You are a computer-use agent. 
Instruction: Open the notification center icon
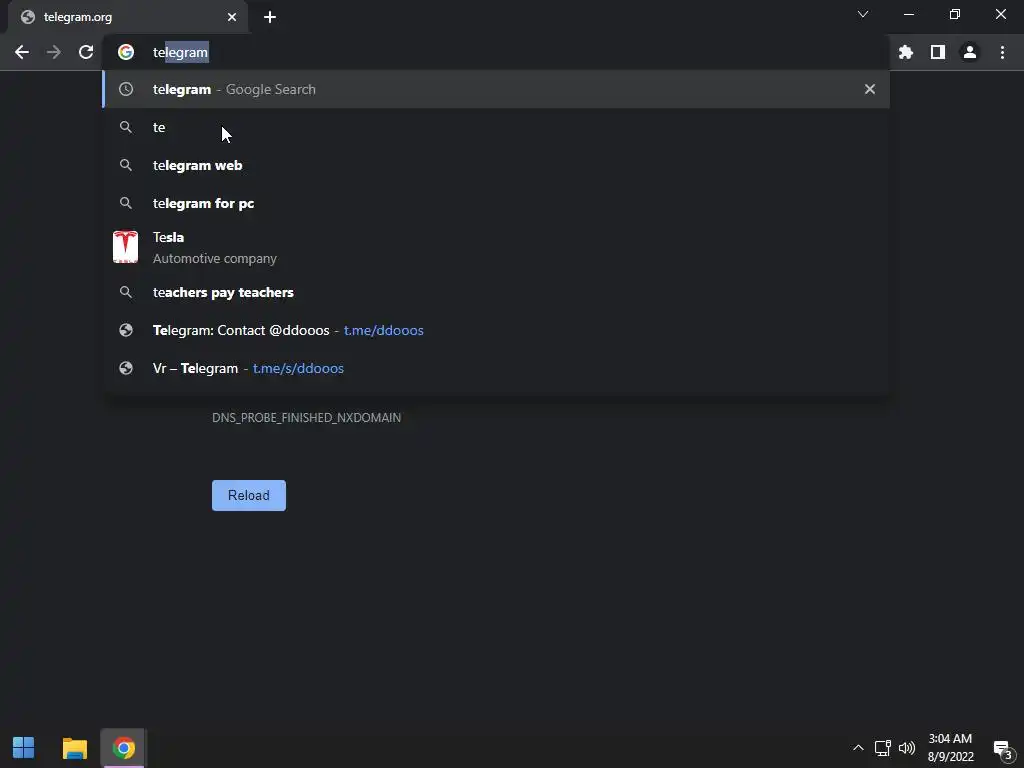(1002, 750)
